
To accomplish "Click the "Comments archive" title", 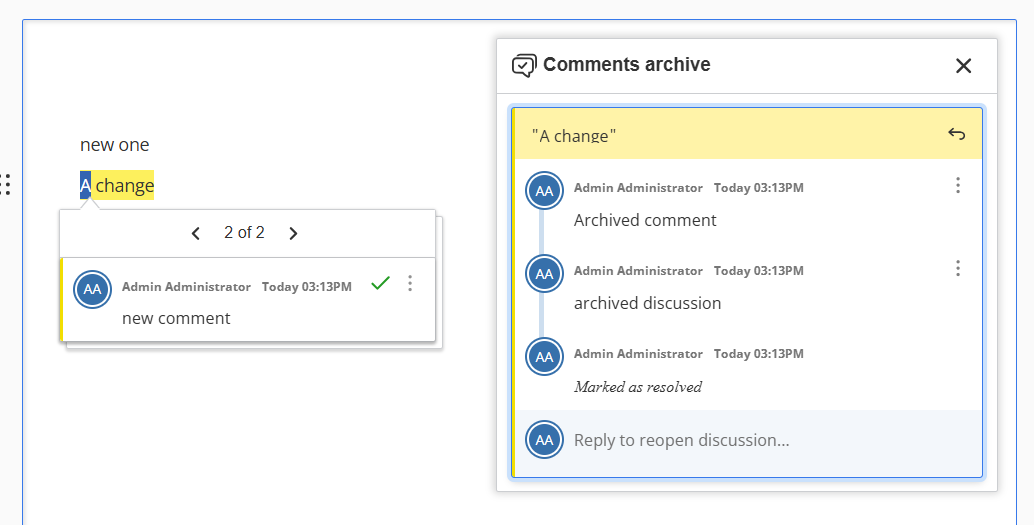I will click(626, 65).
